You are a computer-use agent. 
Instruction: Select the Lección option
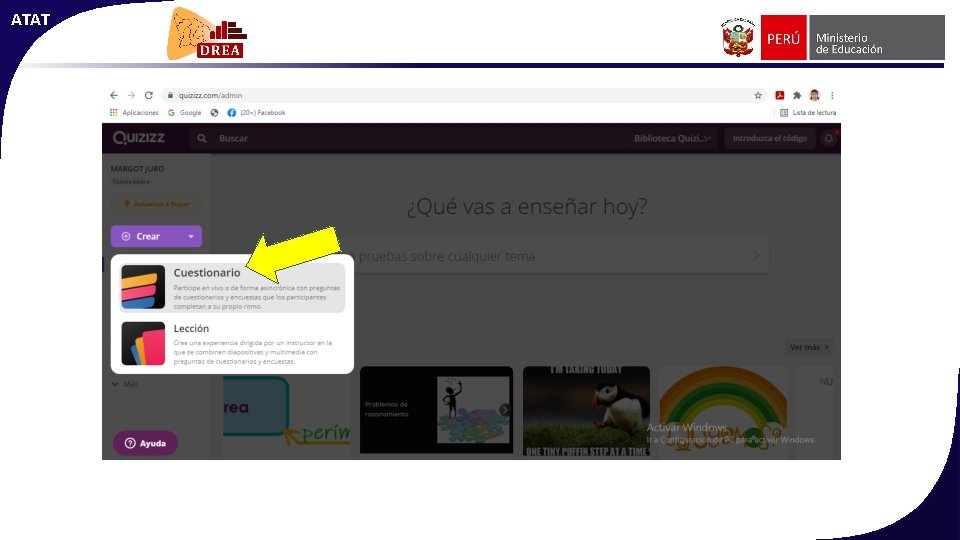pos(232,343)
